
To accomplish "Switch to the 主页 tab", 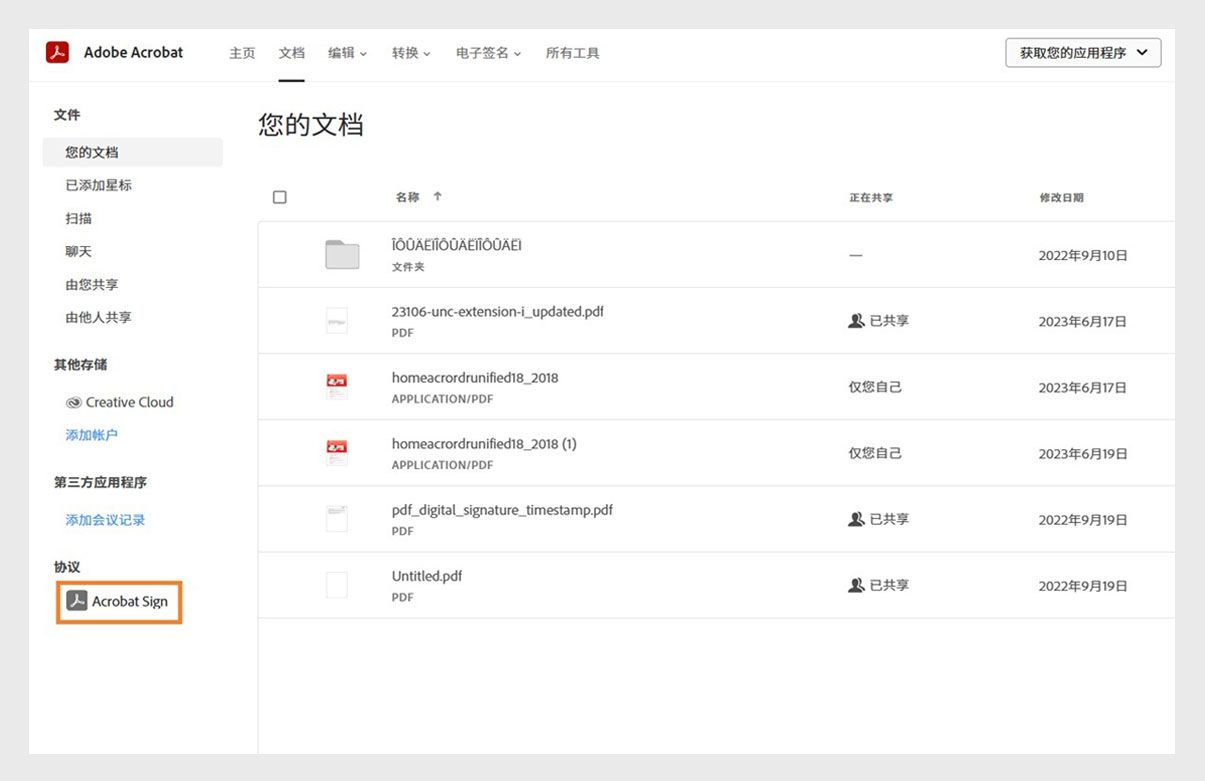I will 242,53.
